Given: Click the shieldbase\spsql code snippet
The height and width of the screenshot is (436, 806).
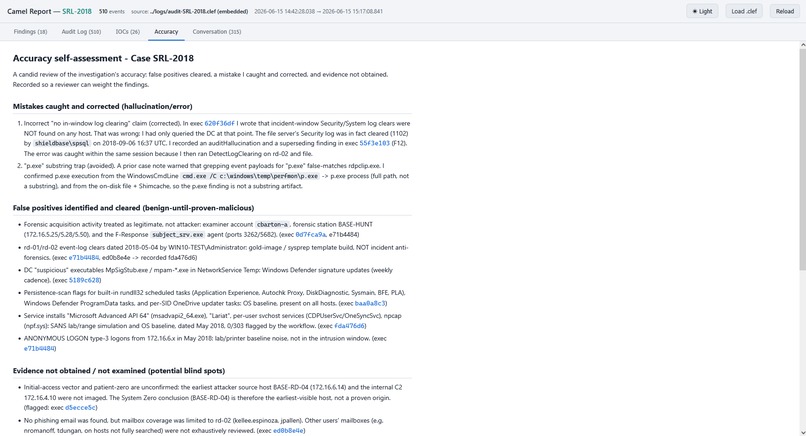Looking at the screenshot, I should tap(62, 143).
